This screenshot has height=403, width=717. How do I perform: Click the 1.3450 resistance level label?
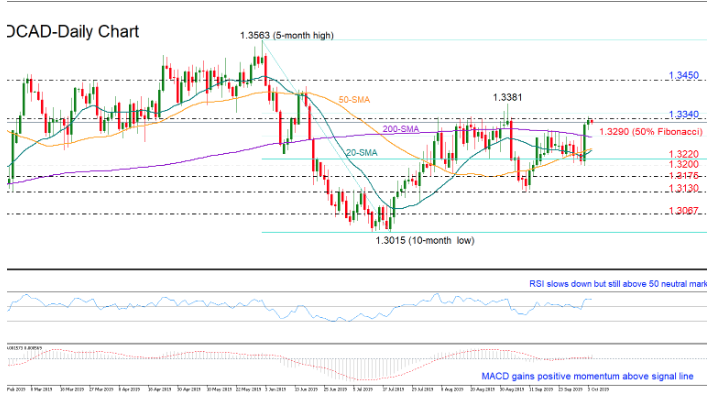click(x=684, y=75)
